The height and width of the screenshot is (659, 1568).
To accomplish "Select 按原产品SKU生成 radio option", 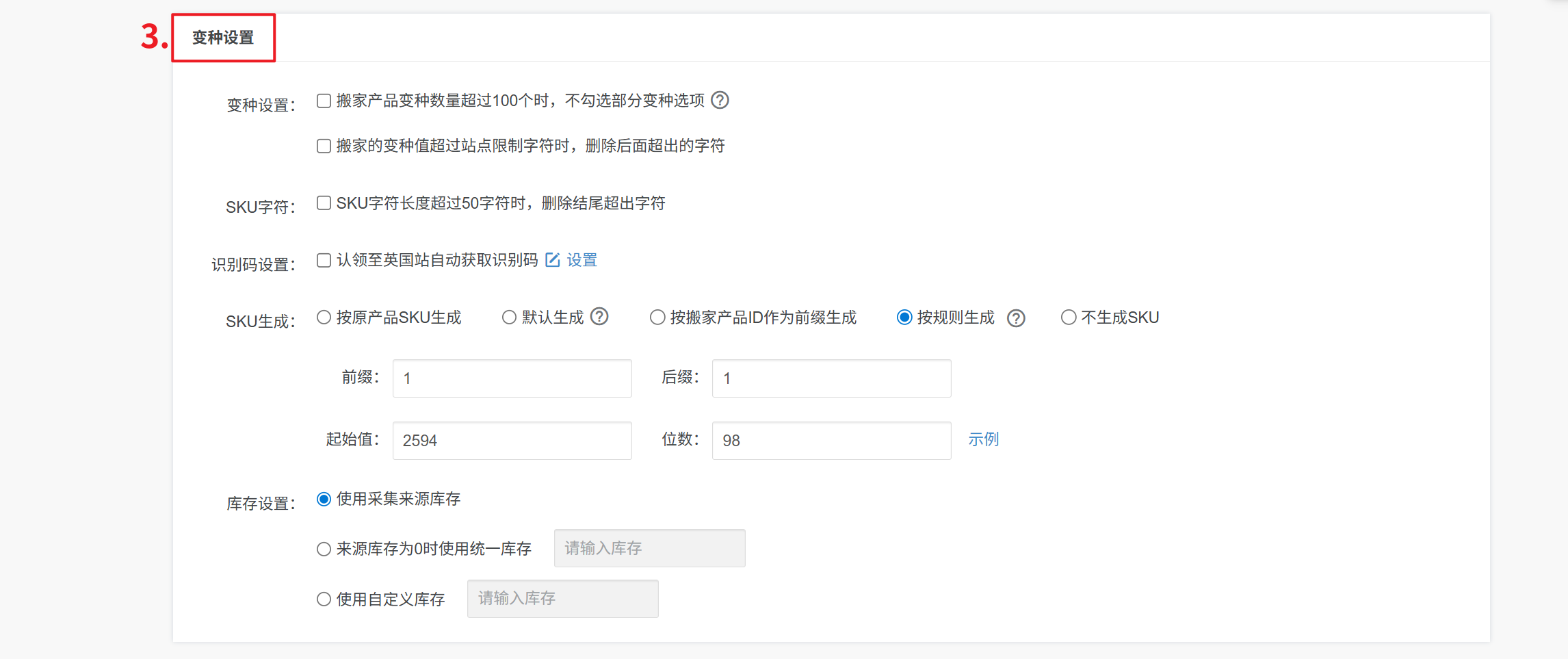I will click(x=324, y=318).
